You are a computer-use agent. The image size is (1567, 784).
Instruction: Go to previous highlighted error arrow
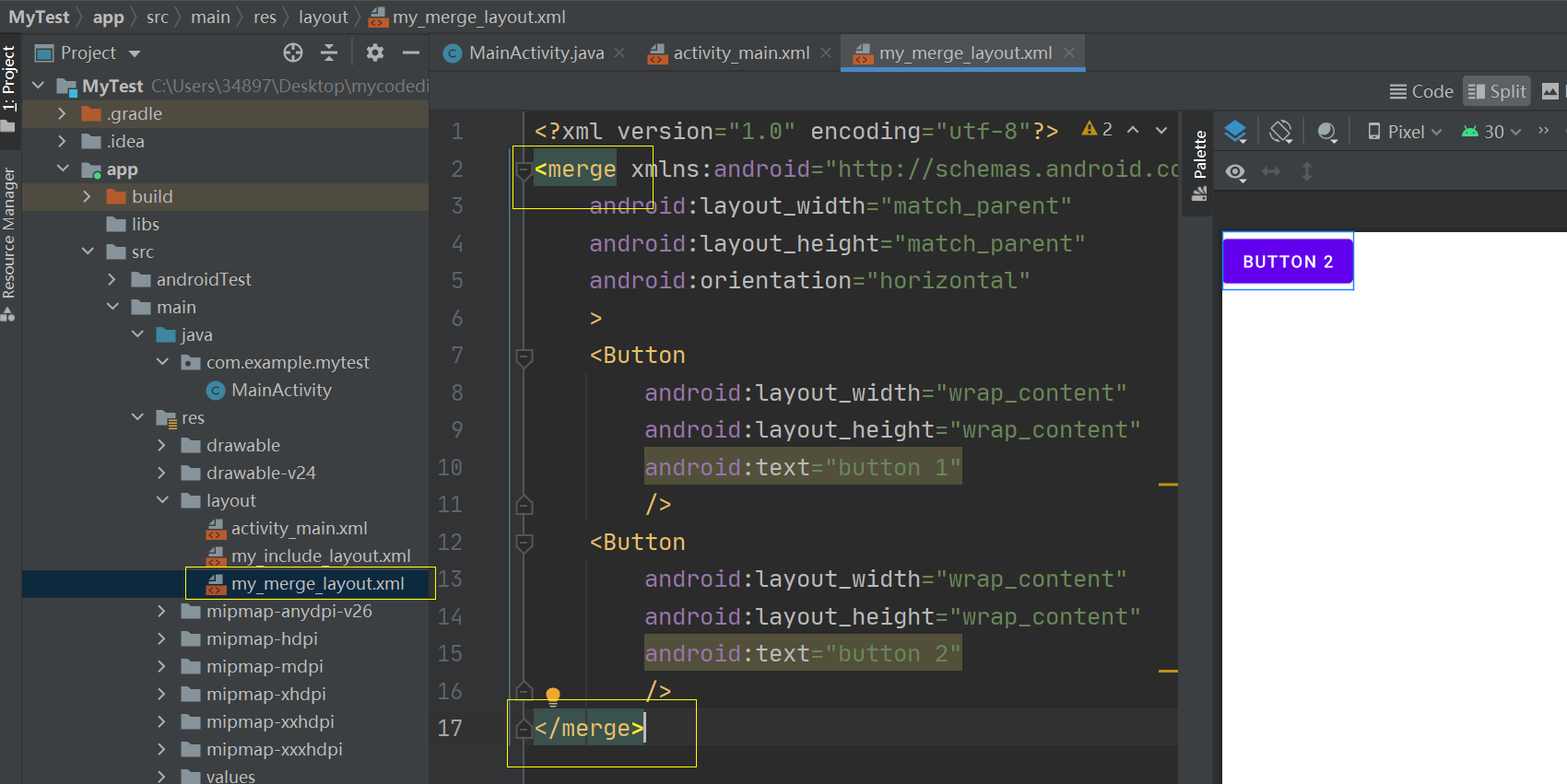click(1133, 130)
